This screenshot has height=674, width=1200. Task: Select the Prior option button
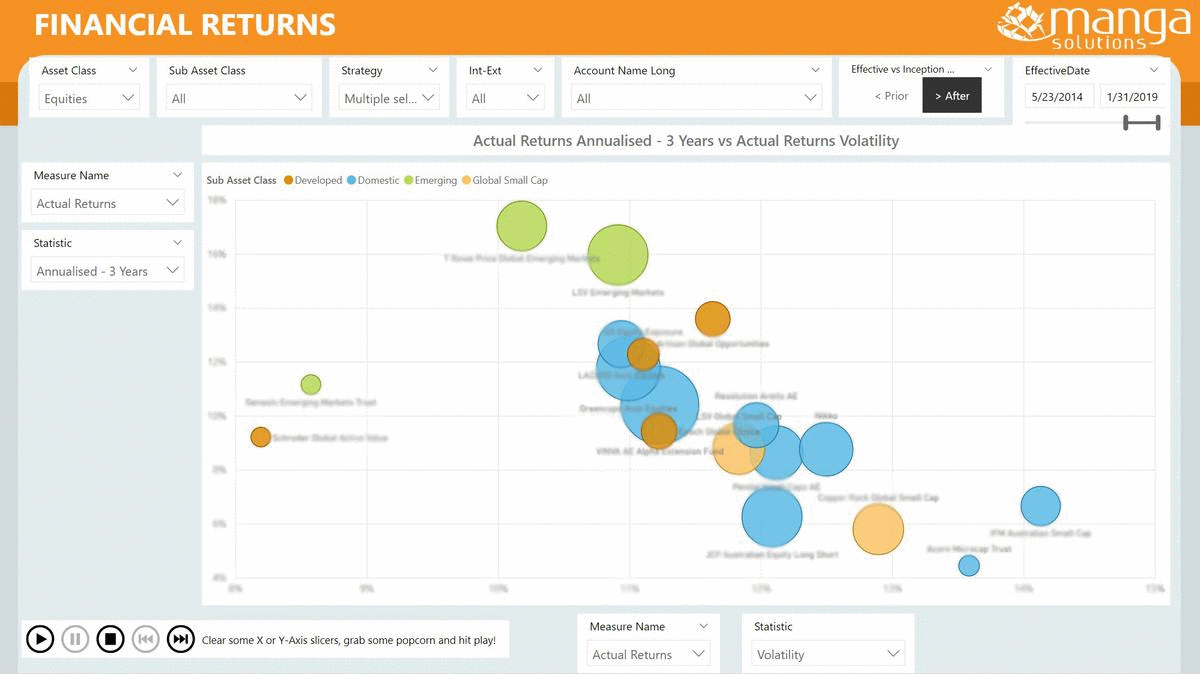891,96
